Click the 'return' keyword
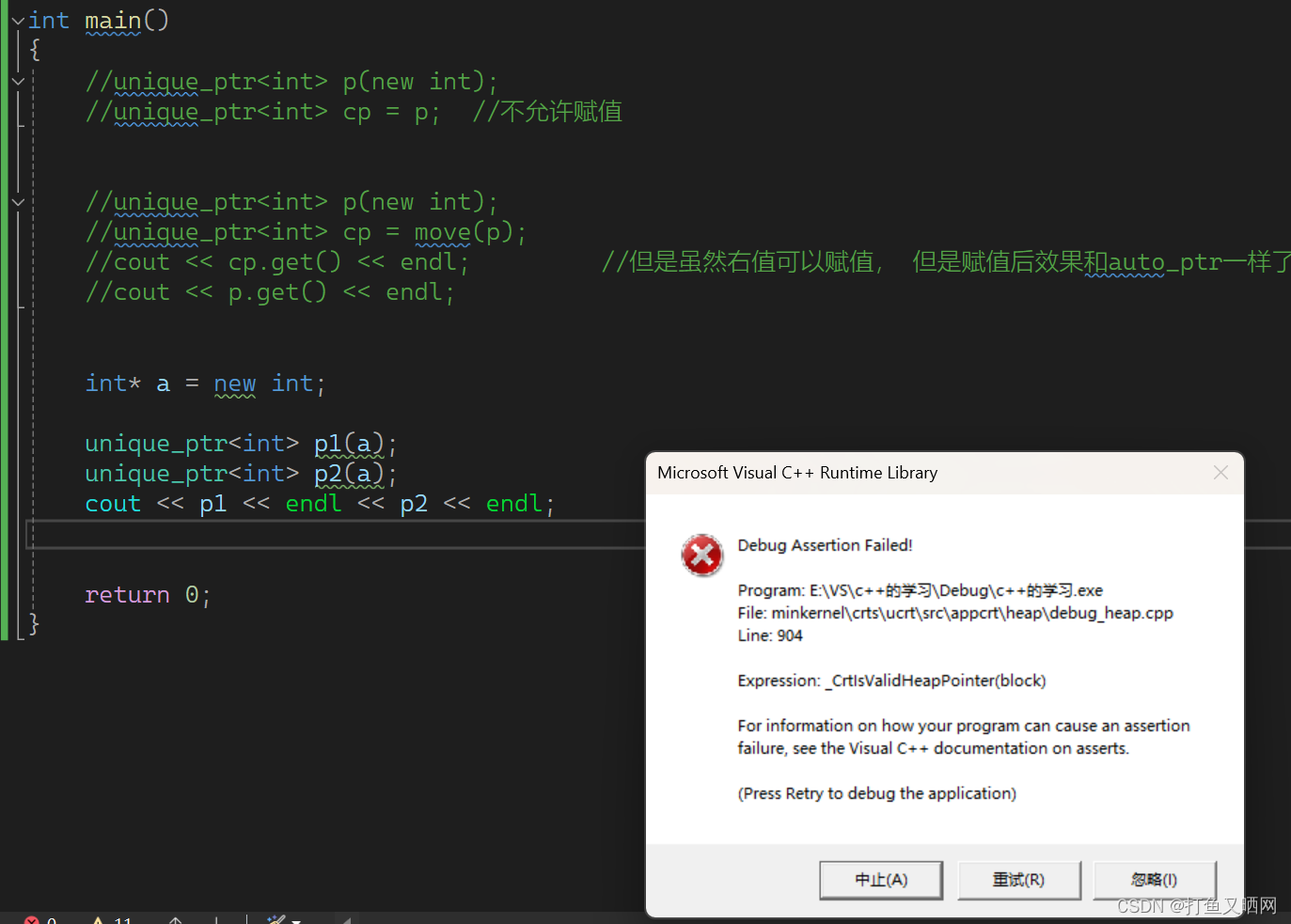This screenshot has height=924, width=1291. [128, 594]
